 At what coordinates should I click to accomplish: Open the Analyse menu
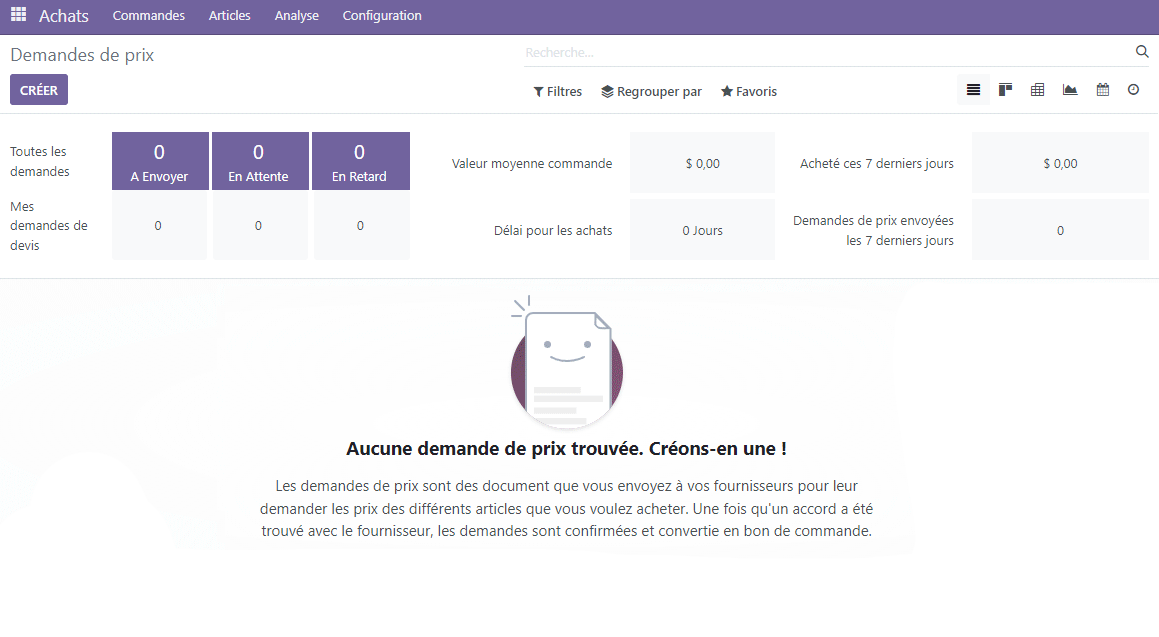pos(296,16)
